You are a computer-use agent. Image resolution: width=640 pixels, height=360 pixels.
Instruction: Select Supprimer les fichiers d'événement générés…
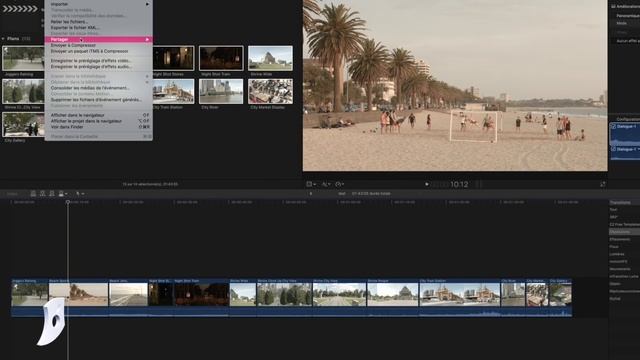pos(98,99)
